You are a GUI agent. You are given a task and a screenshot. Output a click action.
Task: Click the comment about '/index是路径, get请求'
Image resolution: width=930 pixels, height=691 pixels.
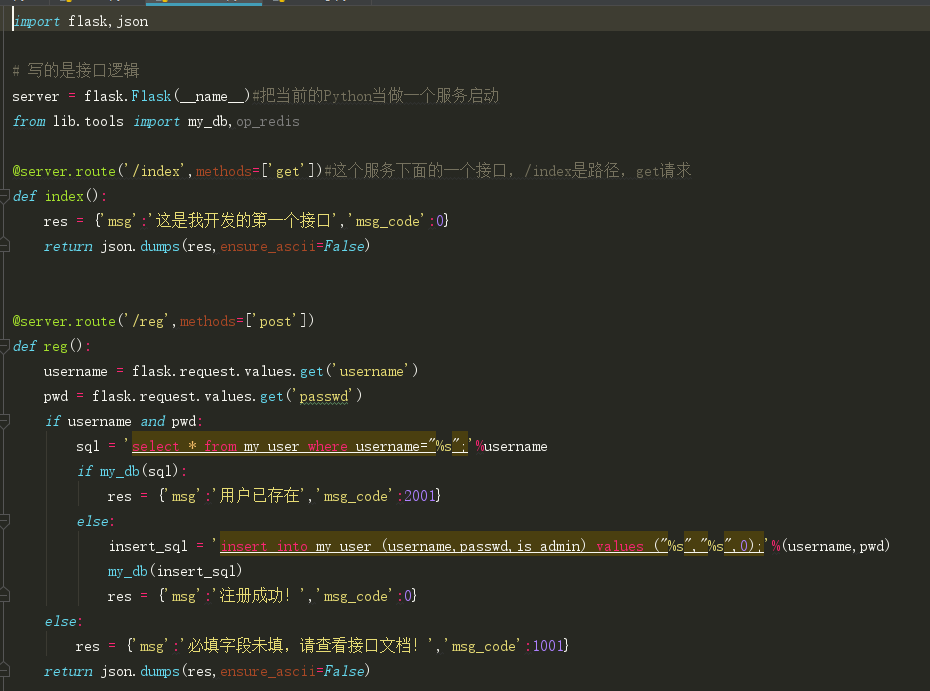point(508,171)
